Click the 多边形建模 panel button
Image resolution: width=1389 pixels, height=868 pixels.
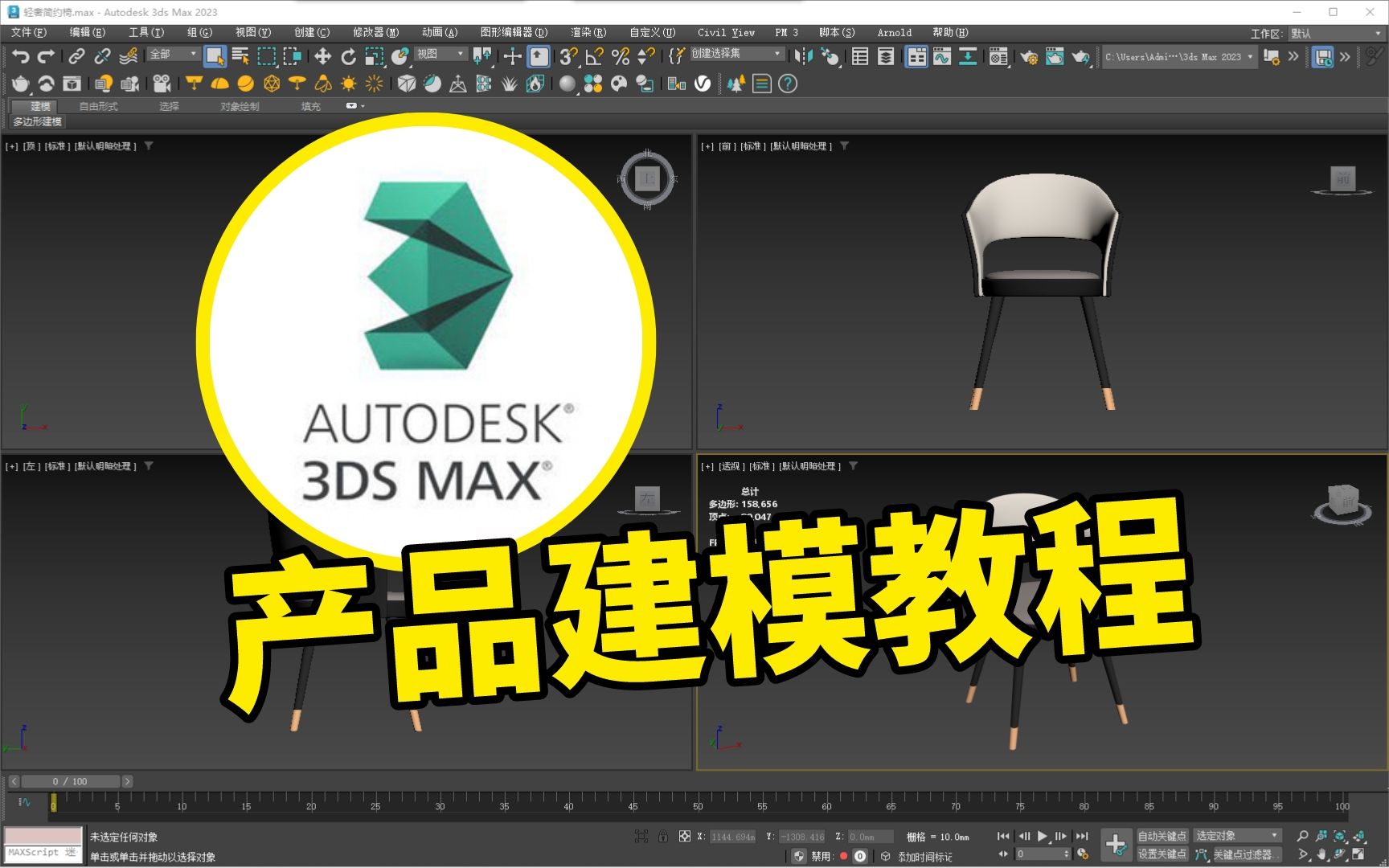click(x=37, y=121)
